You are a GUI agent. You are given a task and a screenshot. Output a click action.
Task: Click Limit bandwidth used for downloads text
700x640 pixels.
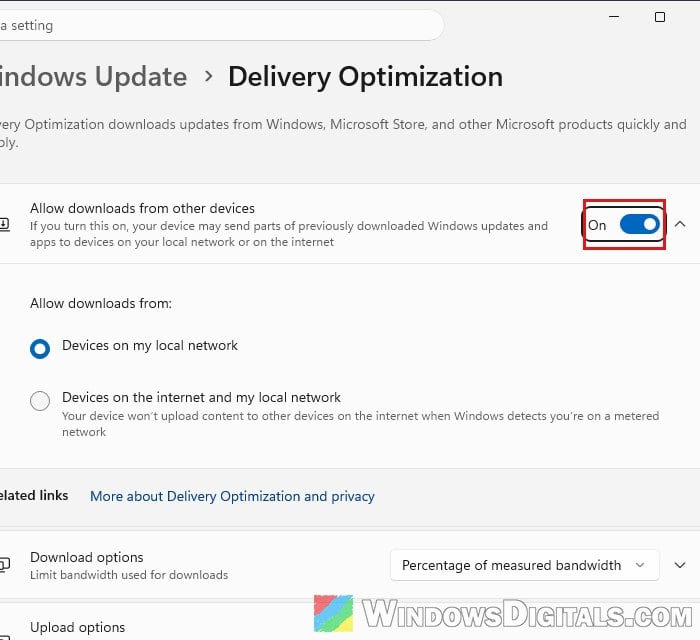click(x=129, y=575)
